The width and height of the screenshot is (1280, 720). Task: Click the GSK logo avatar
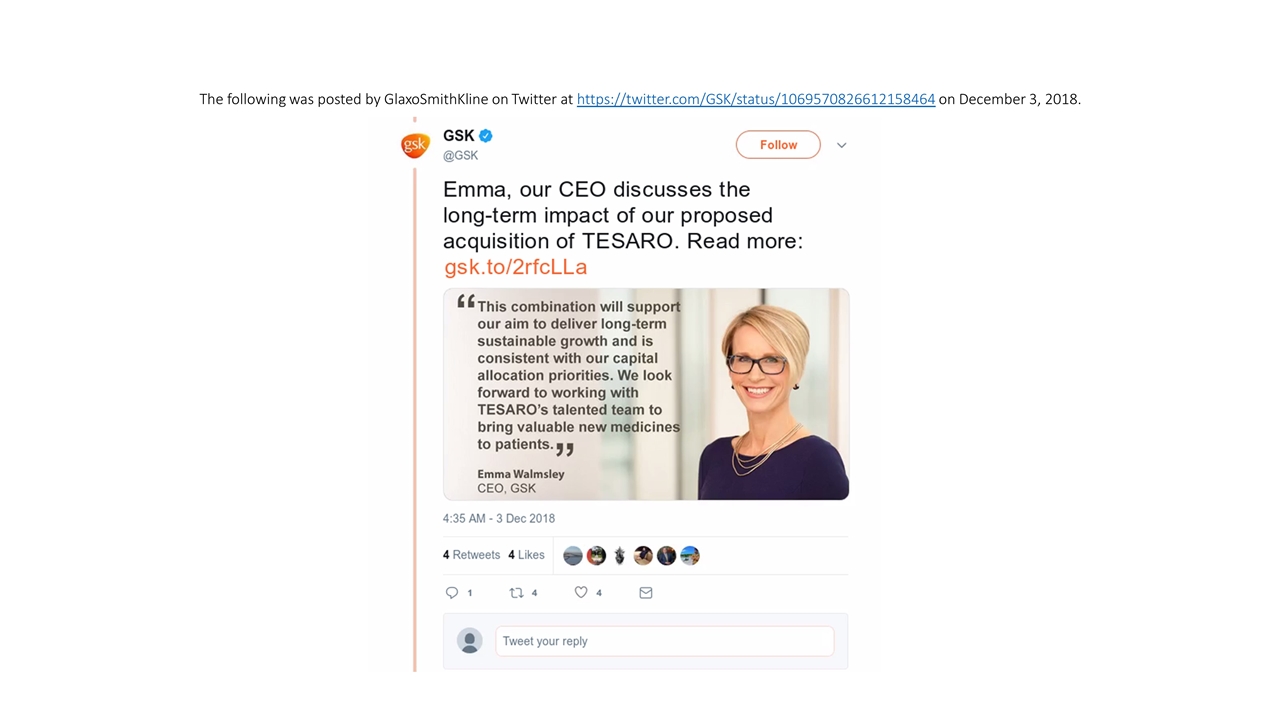tap(415, 145)
